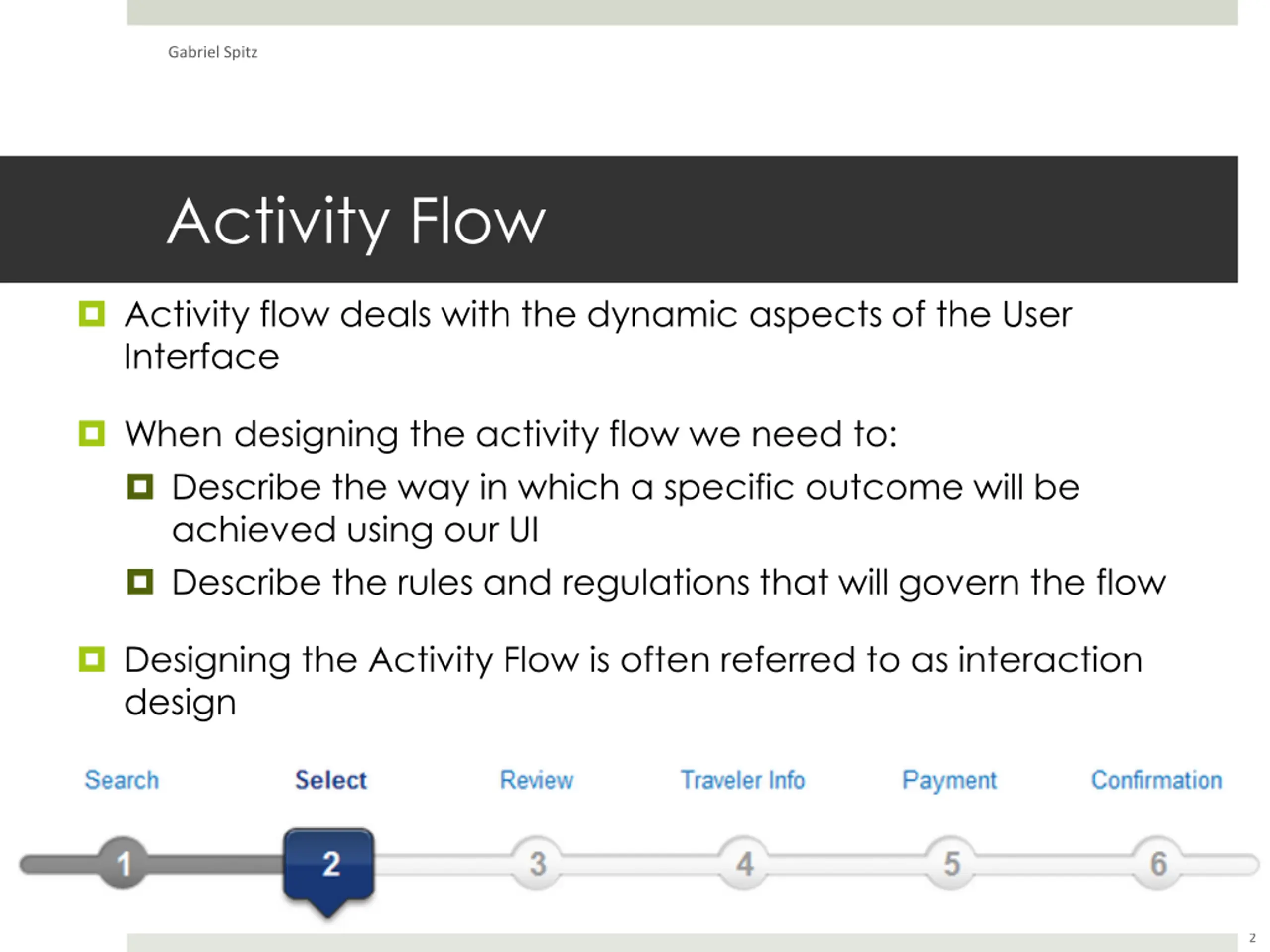
Task: Click the line 'When designing the activity flow'
Action: [x=511, y=434]
